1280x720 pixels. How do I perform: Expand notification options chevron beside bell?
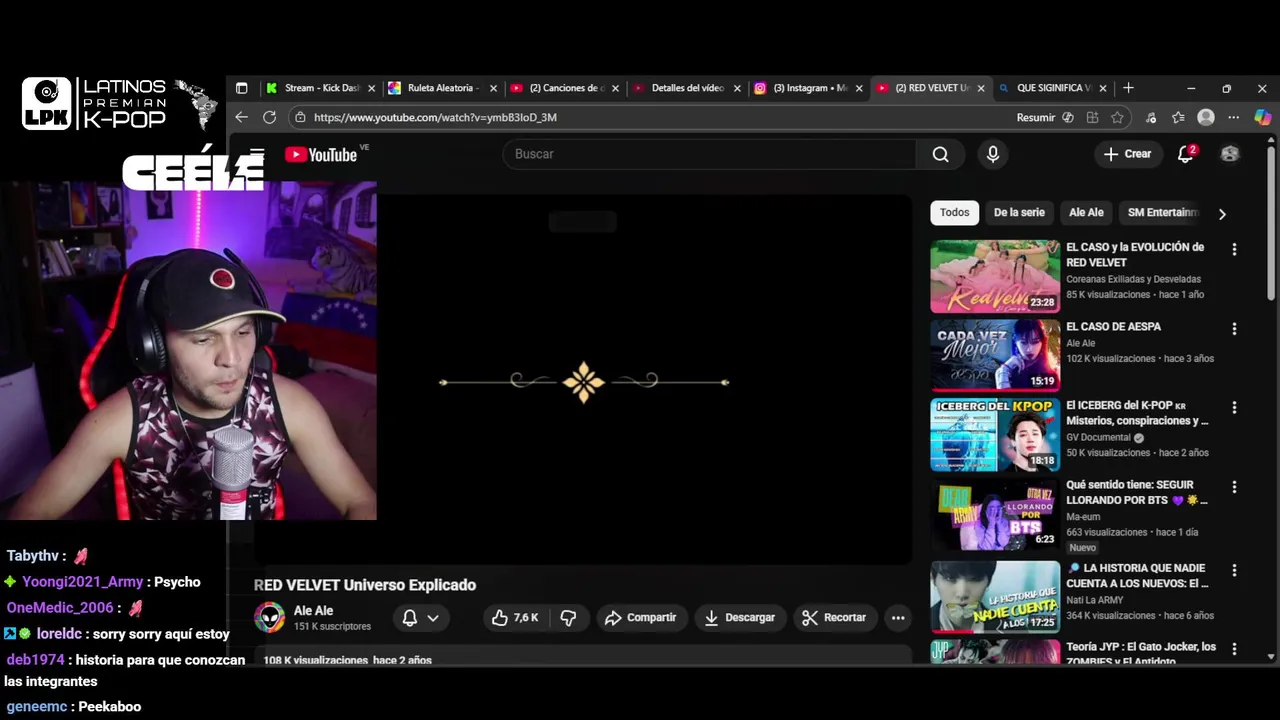click(433, 618)
